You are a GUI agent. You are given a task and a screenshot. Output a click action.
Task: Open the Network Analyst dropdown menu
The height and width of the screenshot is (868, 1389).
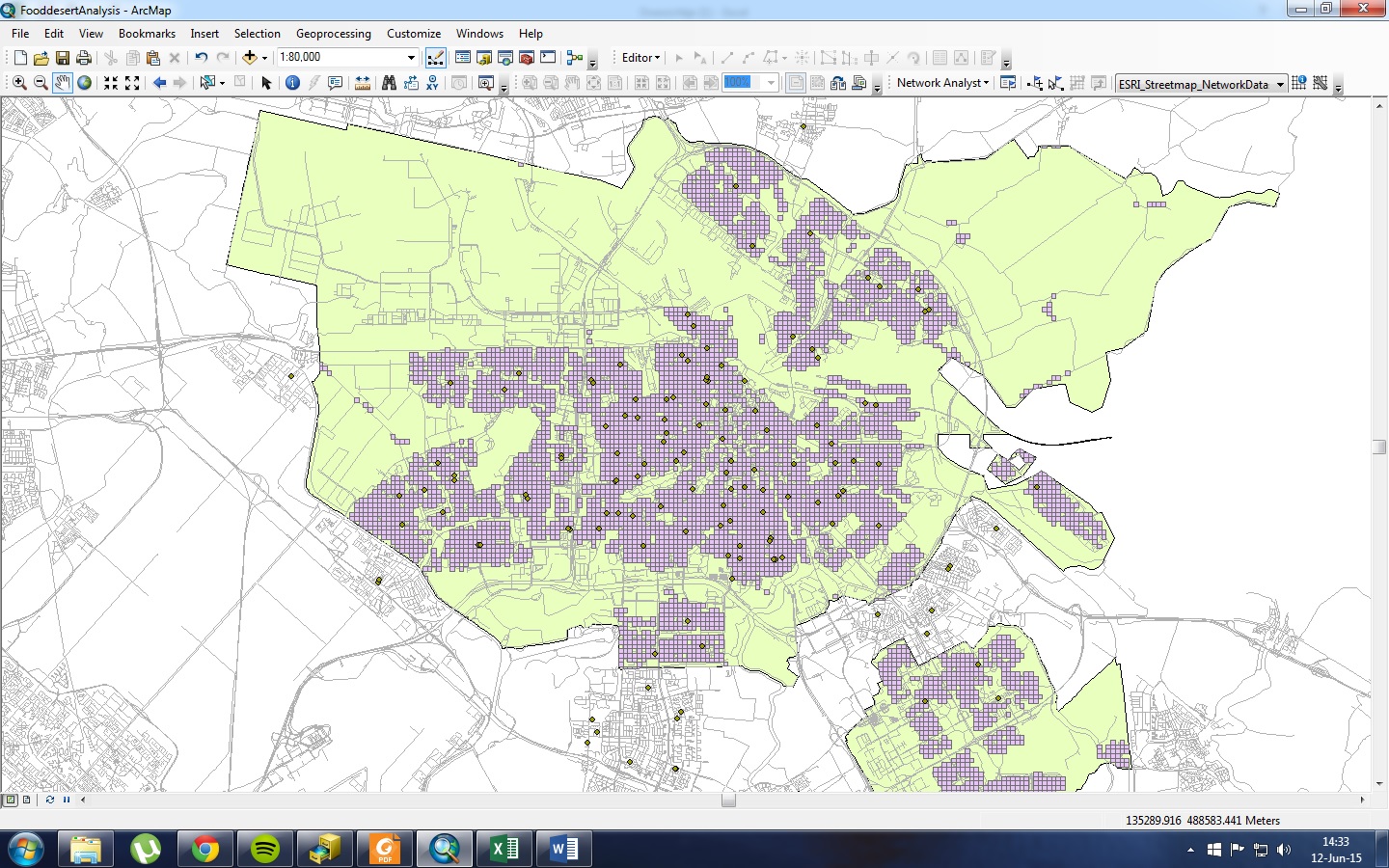pos(942,83)
